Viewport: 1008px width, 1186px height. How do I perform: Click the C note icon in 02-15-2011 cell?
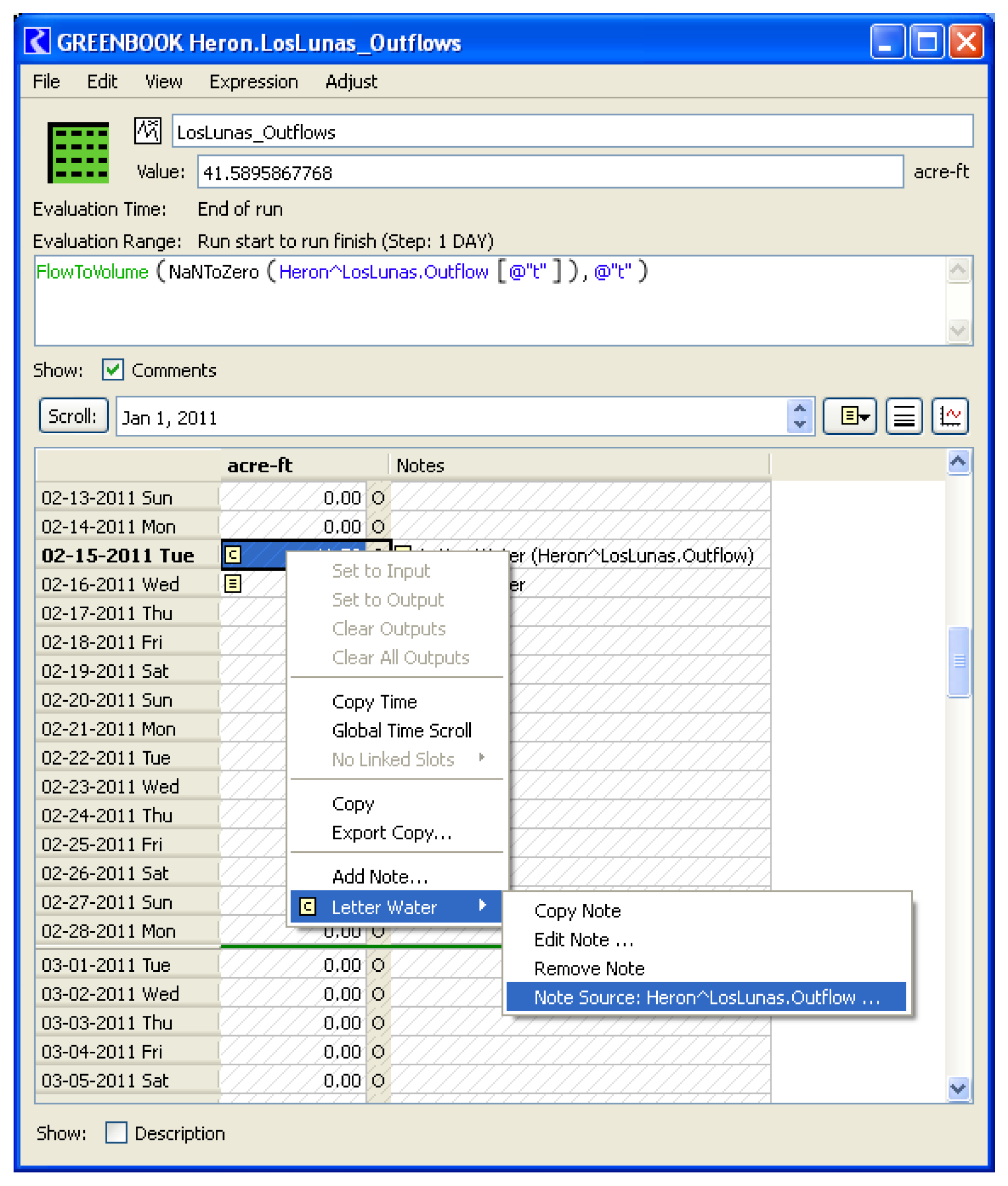pyautogui.click(x=233, y=554)
